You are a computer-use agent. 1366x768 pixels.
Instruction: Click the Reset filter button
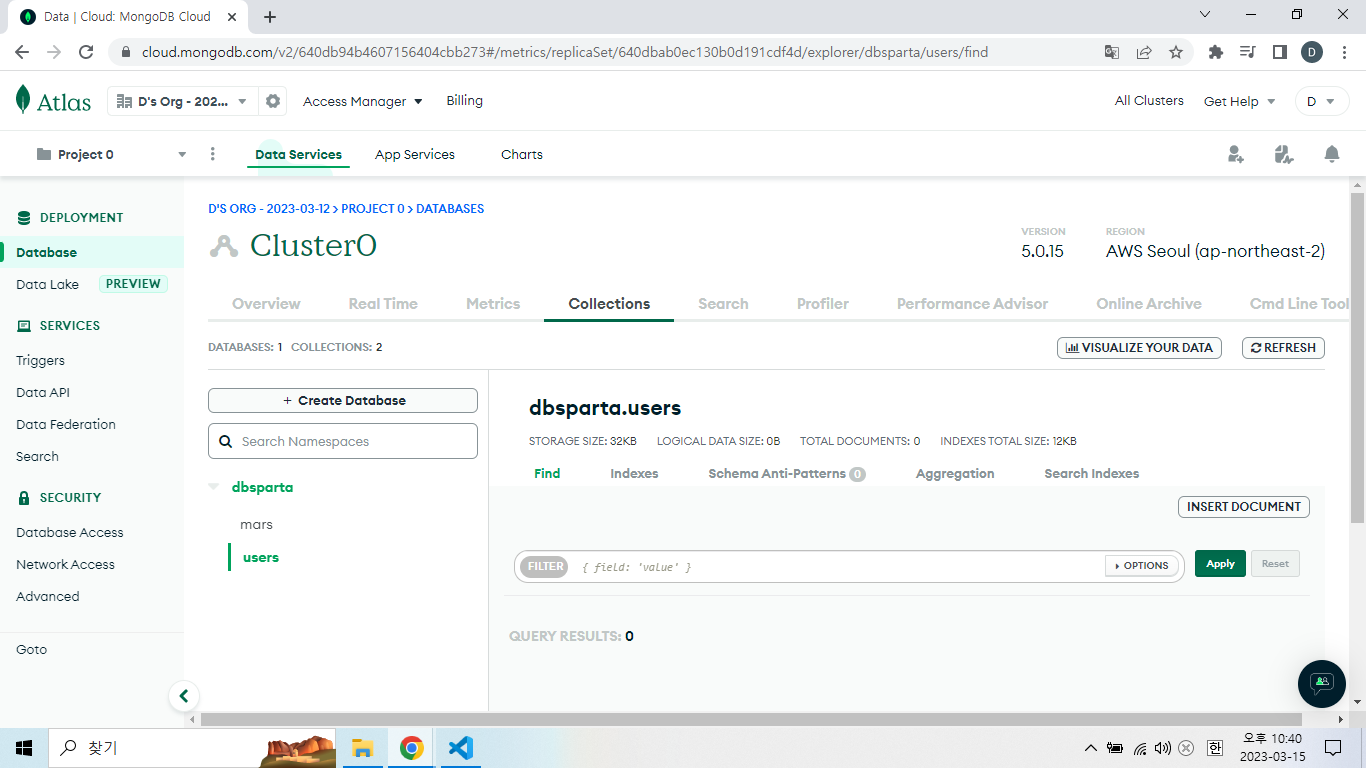click(x=1275, y=564)
